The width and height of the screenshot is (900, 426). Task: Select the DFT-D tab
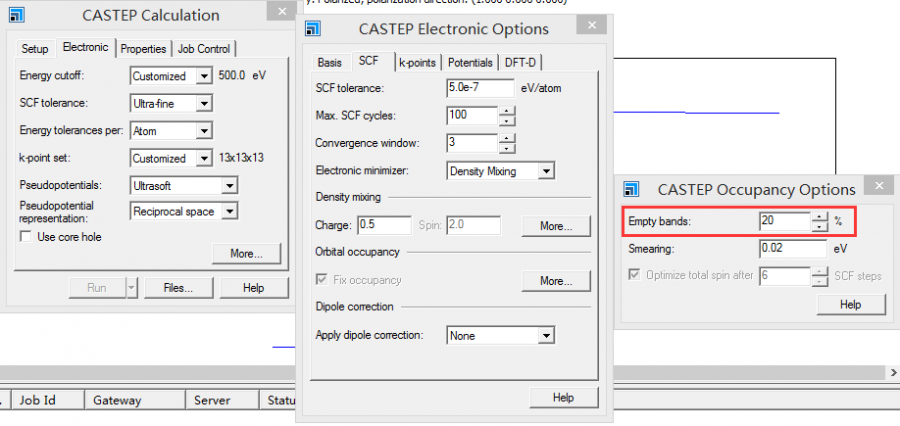(x=520, y=63)
